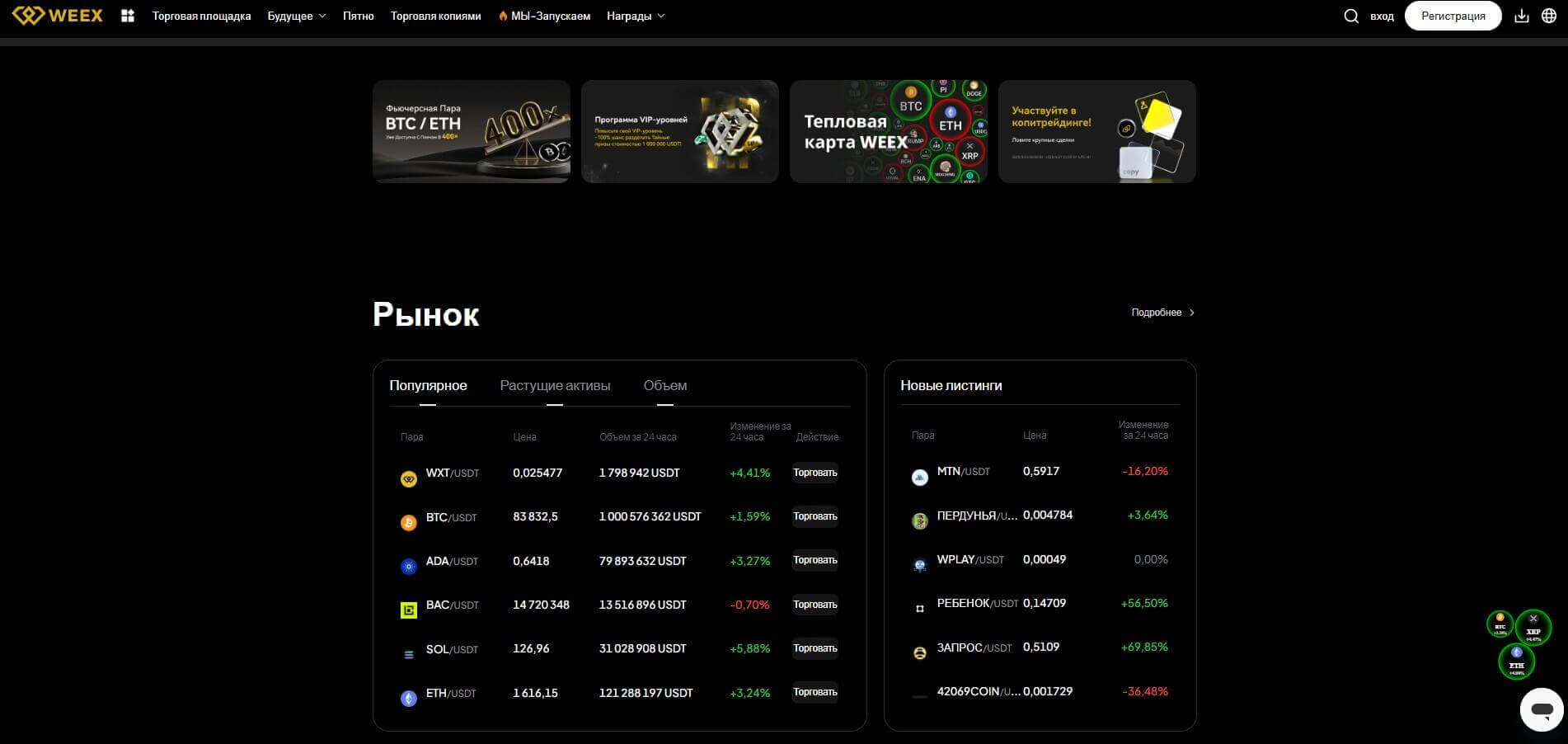Open the Торговля копиями menu item
The width and height of the screenshot is (1568, 744).
pyautogui.click(x=435, y=16)
